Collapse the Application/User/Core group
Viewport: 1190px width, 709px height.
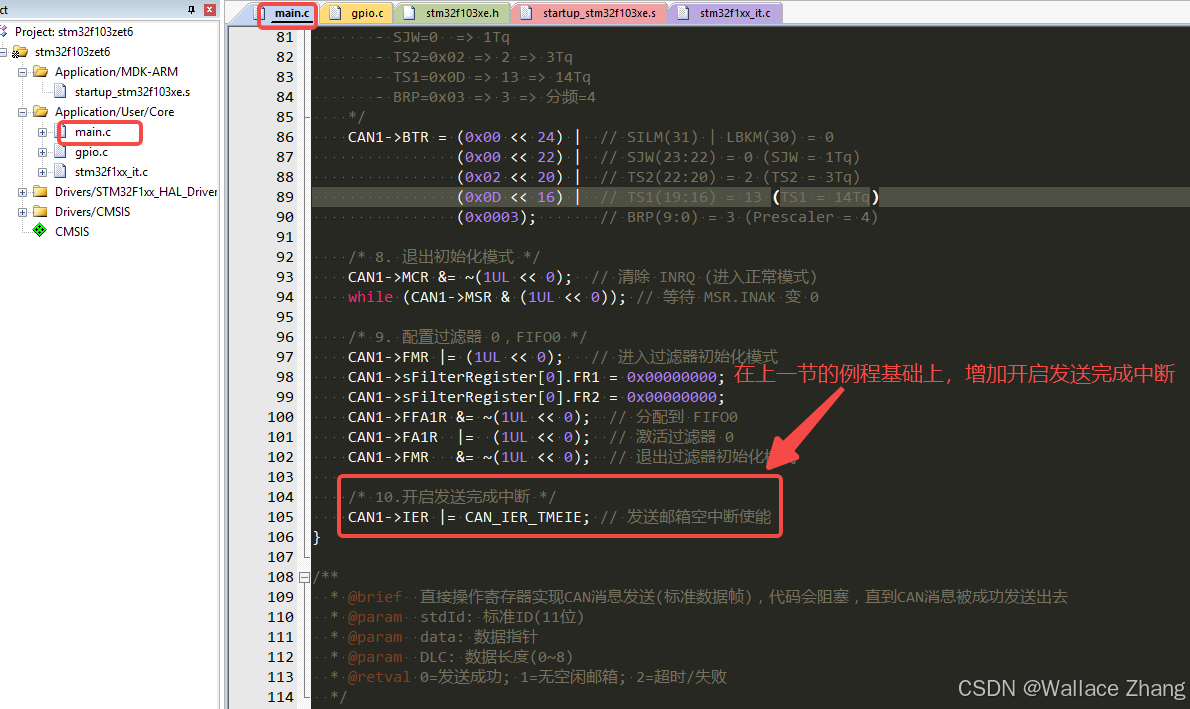23,112
